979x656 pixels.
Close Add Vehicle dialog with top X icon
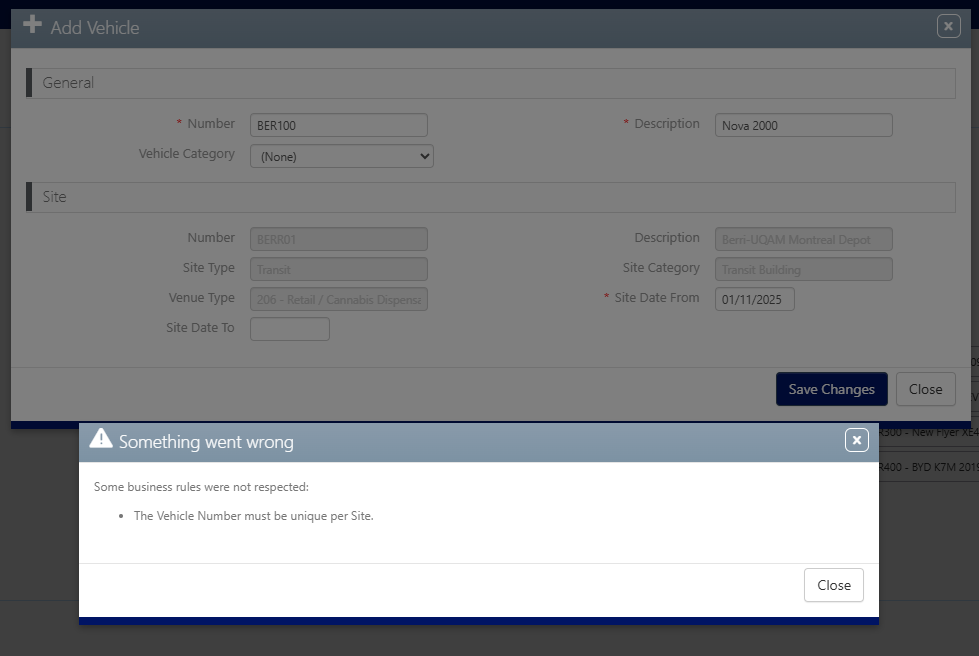pyautogui.click(x=948, y=27)
